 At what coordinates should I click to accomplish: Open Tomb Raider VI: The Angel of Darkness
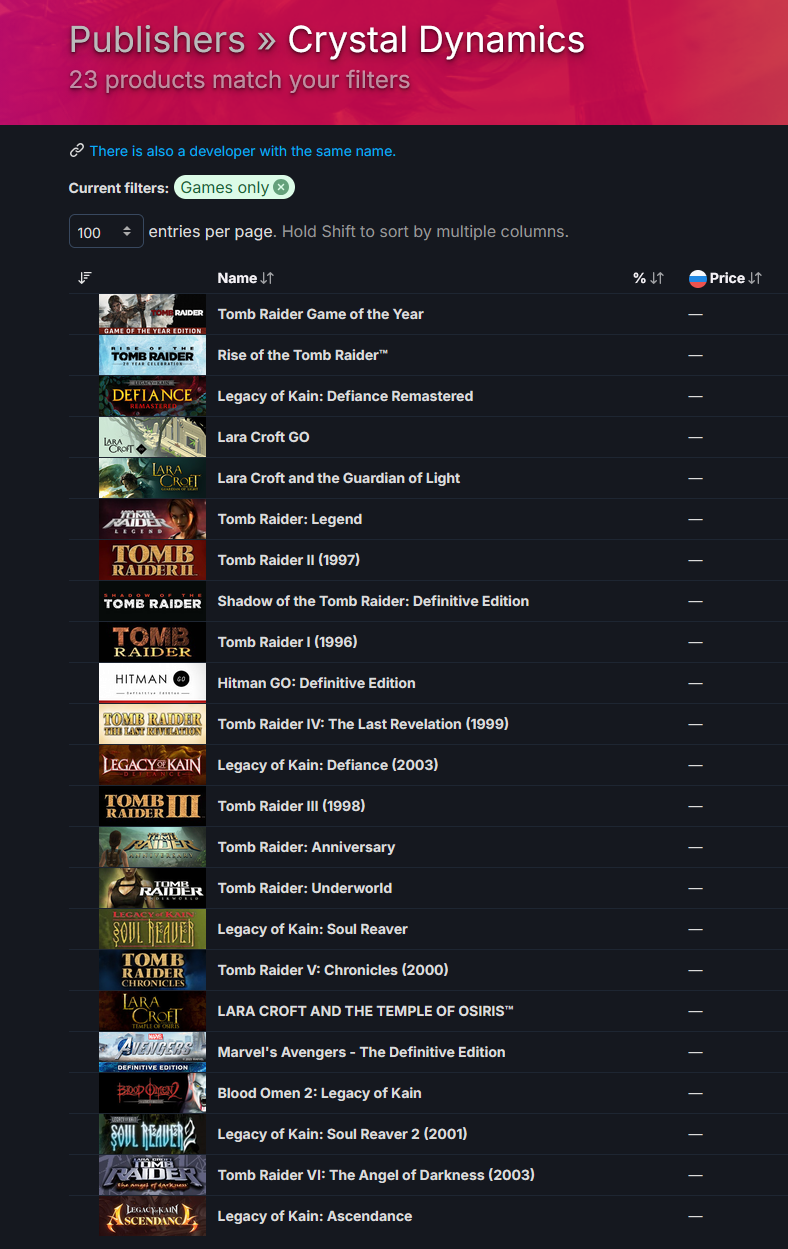pos(376,1175)
